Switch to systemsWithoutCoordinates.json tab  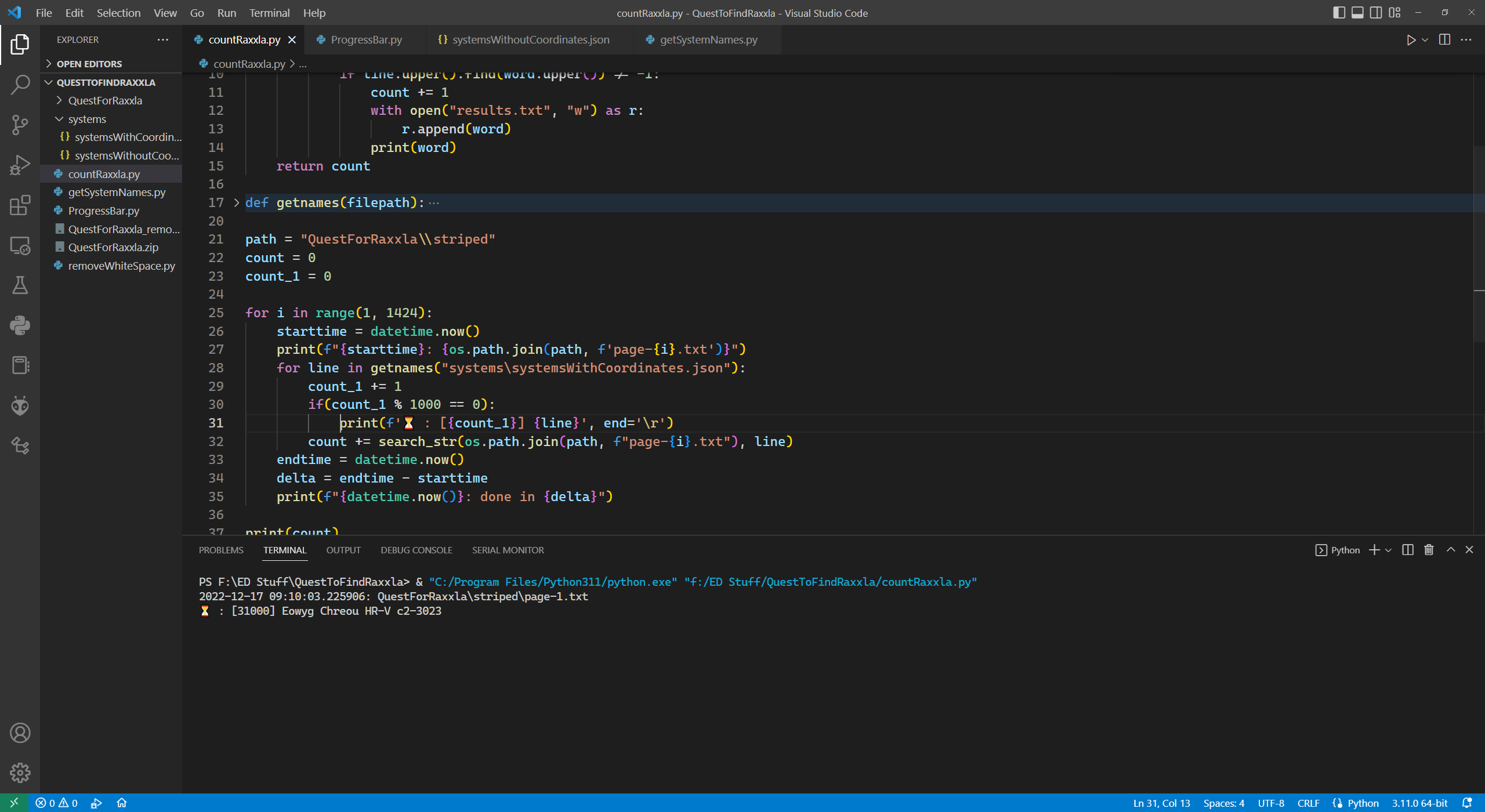[531, 39]
